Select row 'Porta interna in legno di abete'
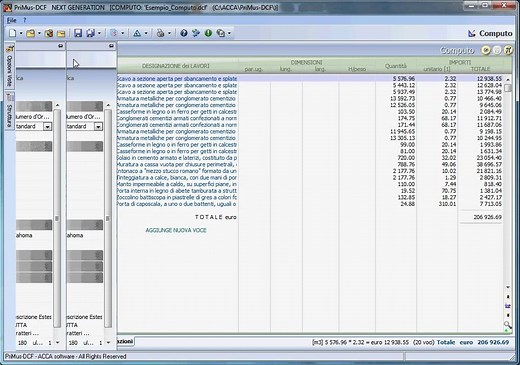The width and height of the screenshot is (520, 365). coord(310,191)
